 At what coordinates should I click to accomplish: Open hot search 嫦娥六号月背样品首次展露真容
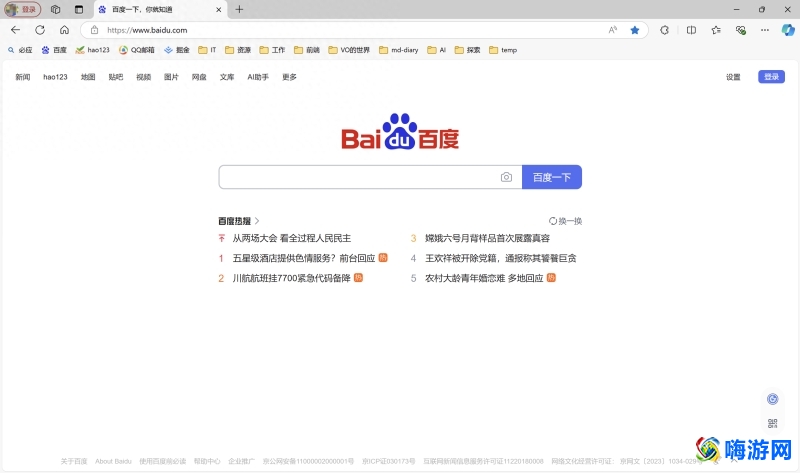pos(487,238)
